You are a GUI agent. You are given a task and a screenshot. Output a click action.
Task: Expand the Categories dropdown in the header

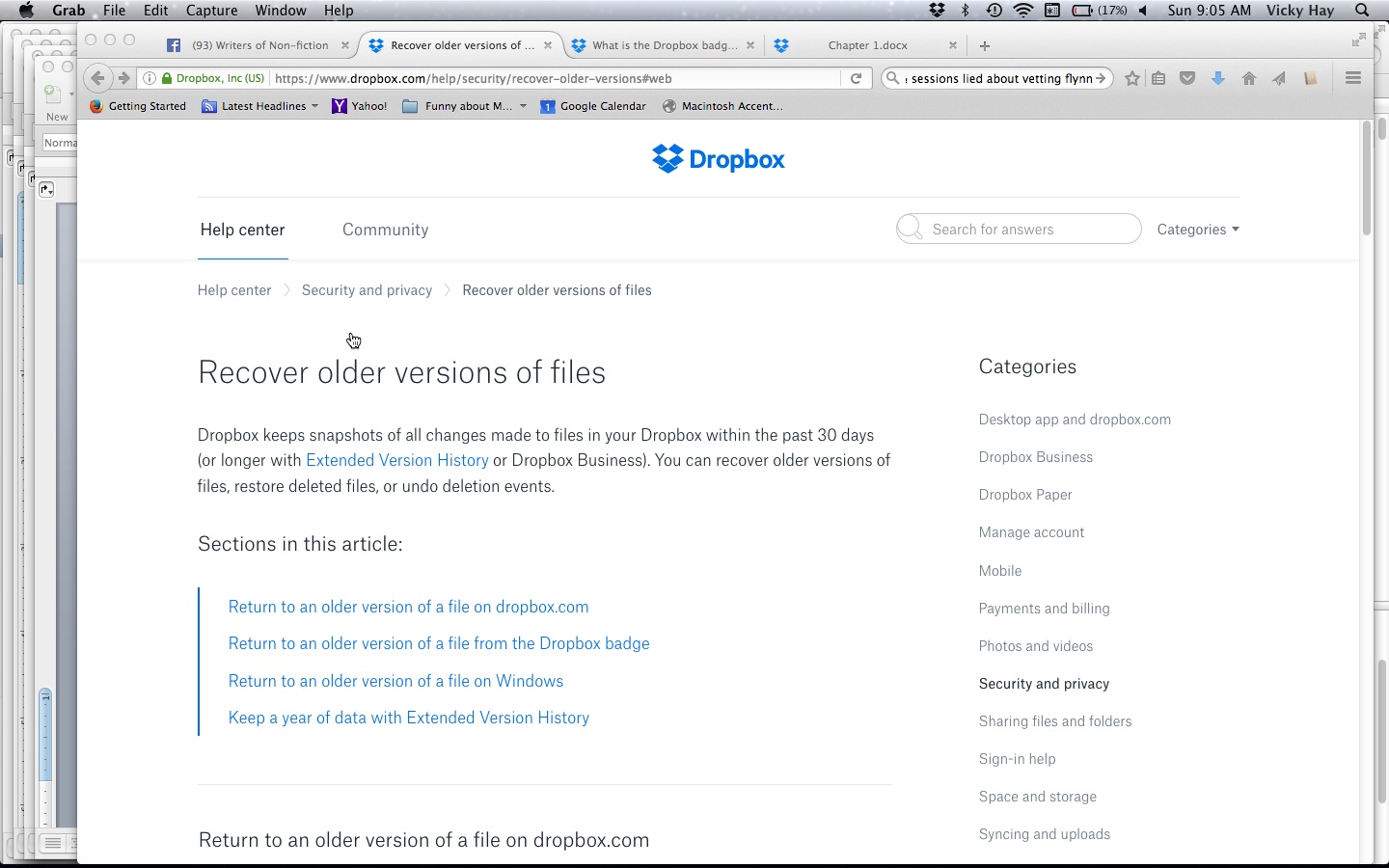point(1197,230)
